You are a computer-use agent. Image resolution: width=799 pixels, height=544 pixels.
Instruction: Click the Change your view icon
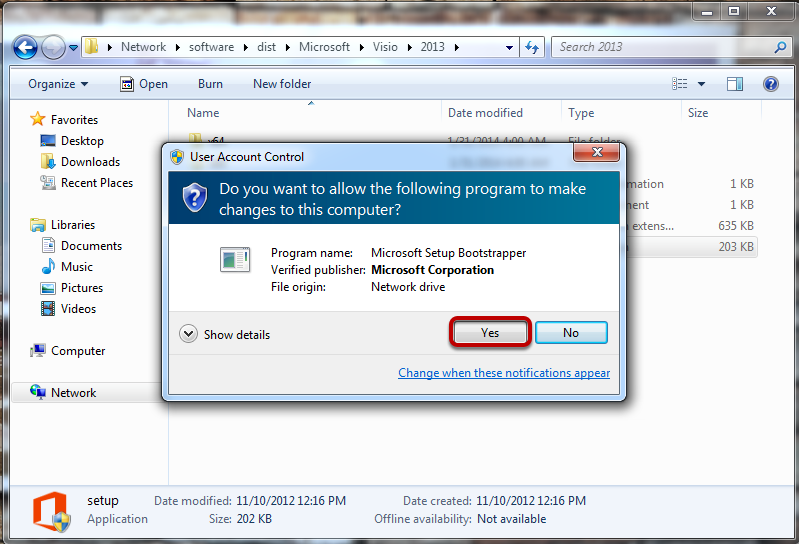tap(679, 84)
